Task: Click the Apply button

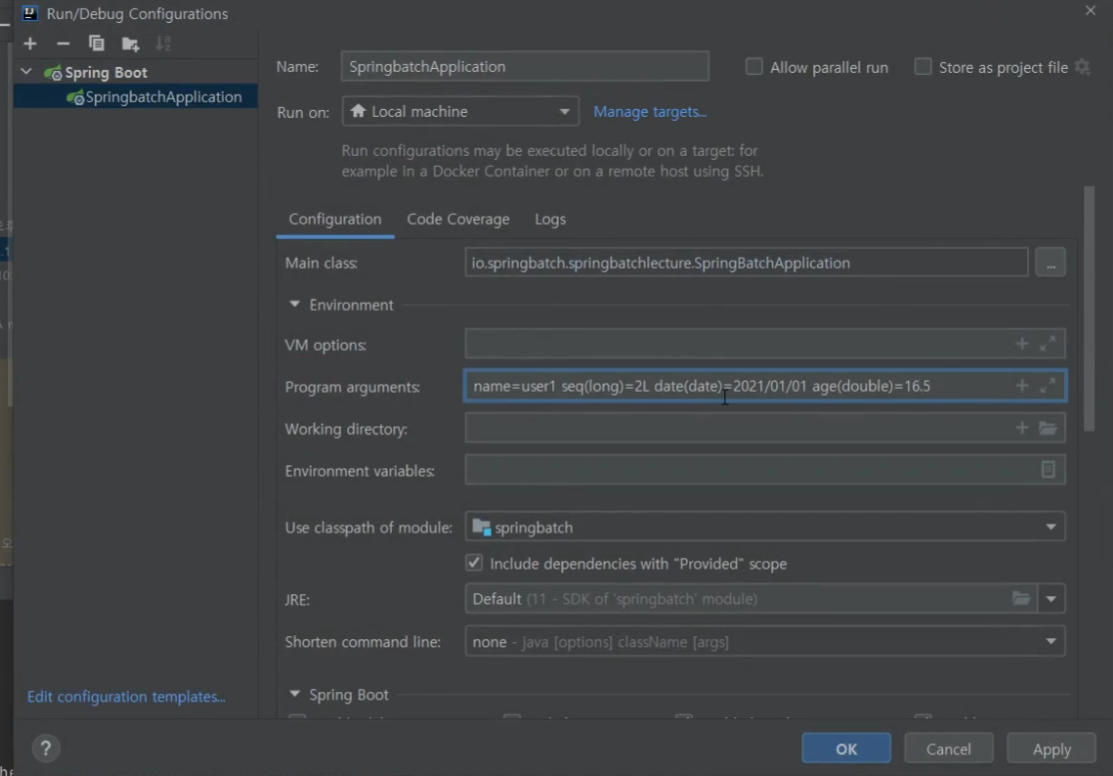Action: pos(1051,749)
